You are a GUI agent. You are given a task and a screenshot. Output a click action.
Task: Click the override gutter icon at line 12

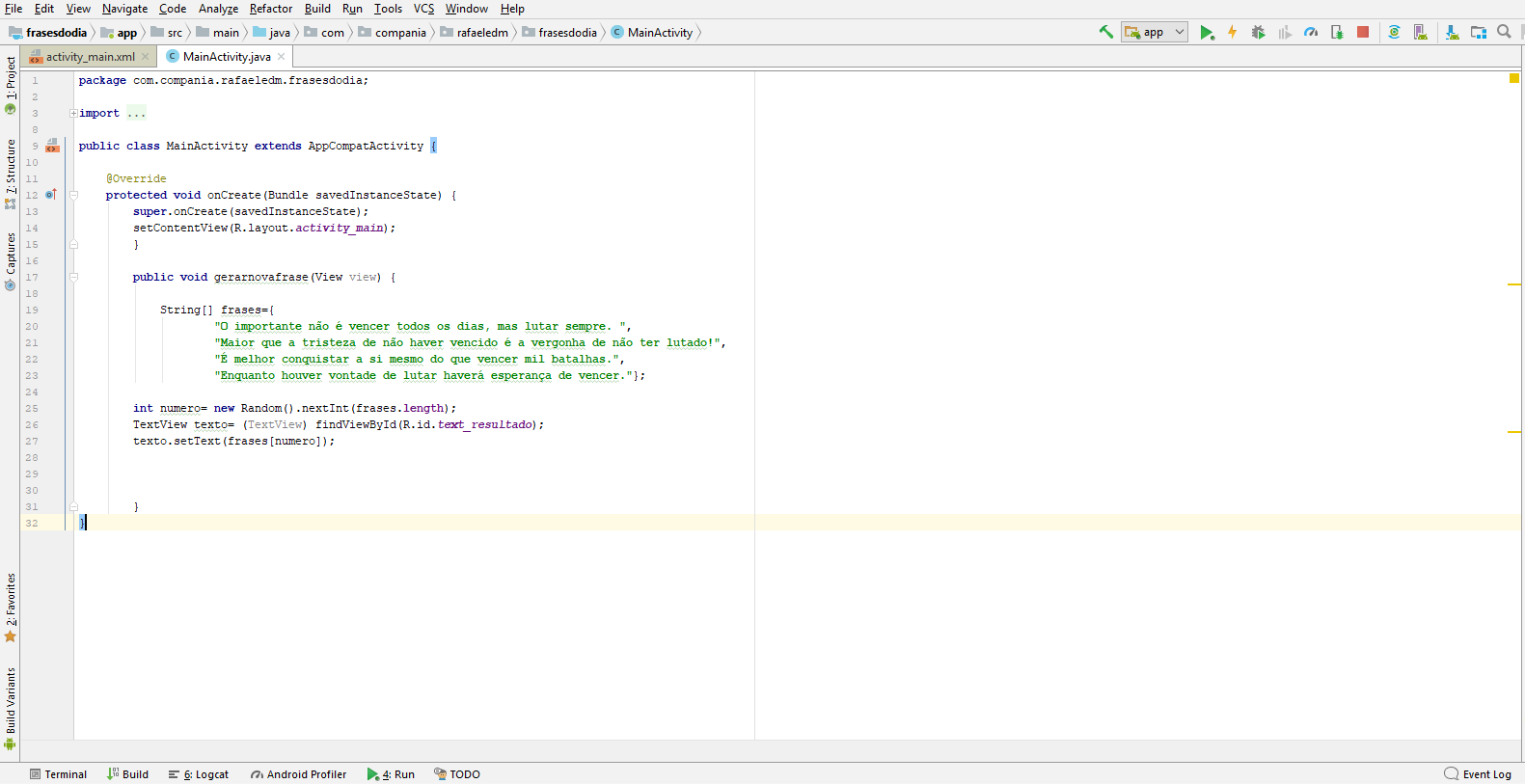coord(51,195)
